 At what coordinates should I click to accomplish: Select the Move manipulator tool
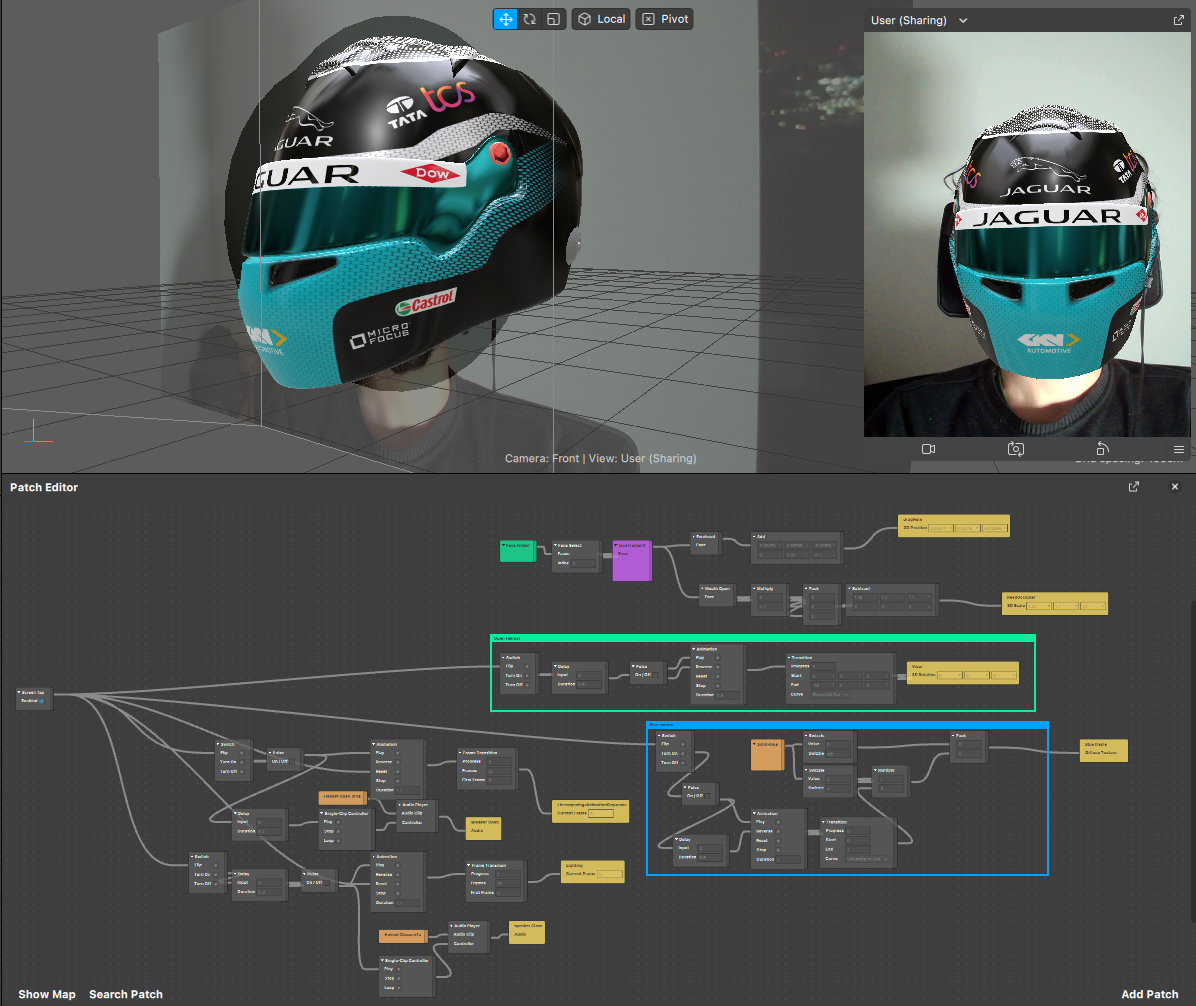506,19
